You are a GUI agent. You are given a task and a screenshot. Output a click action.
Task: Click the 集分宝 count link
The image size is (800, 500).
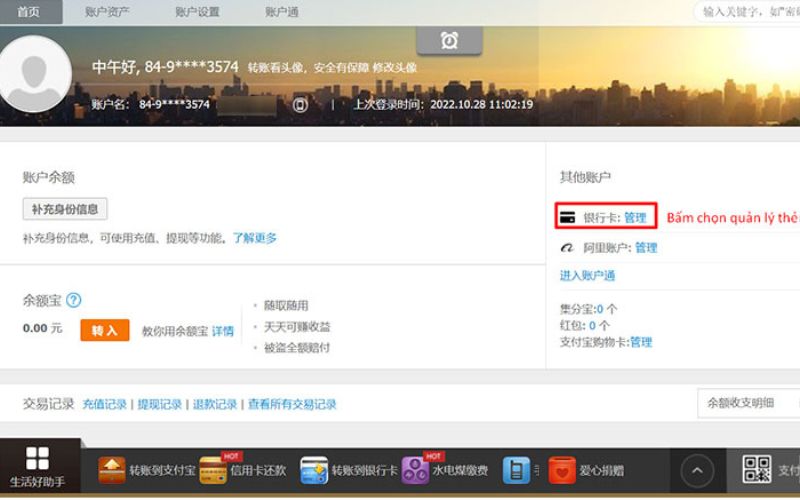(x=600, y=309)
